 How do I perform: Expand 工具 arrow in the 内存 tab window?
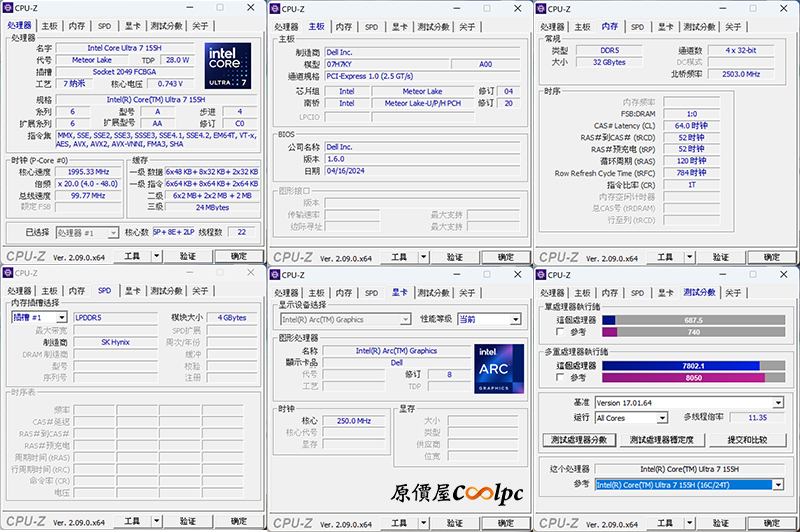coord(690,257)
